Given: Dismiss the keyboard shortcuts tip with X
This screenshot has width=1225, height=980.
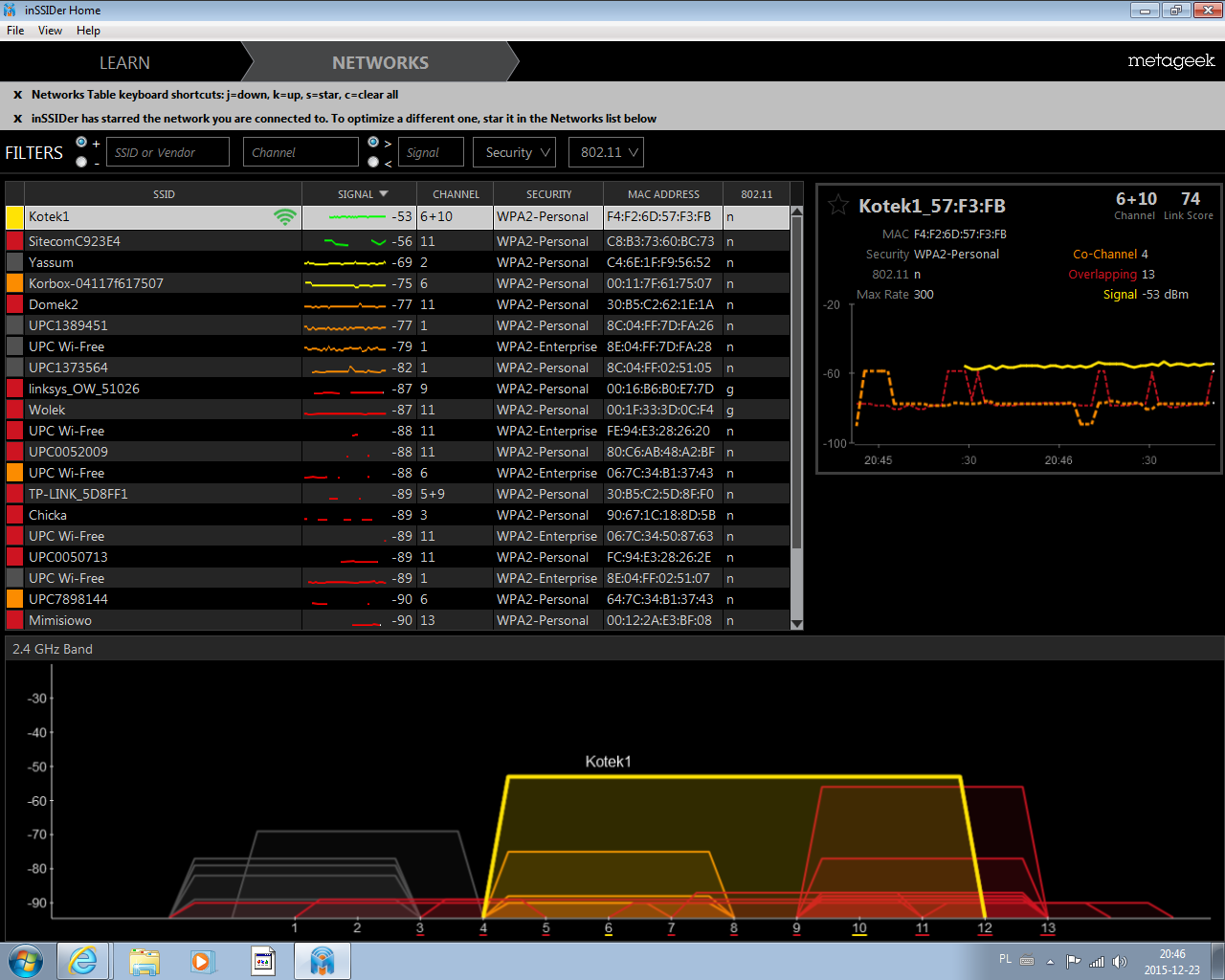Looking at the screenshot, I should pyautogui.click(x=17, y=95).
